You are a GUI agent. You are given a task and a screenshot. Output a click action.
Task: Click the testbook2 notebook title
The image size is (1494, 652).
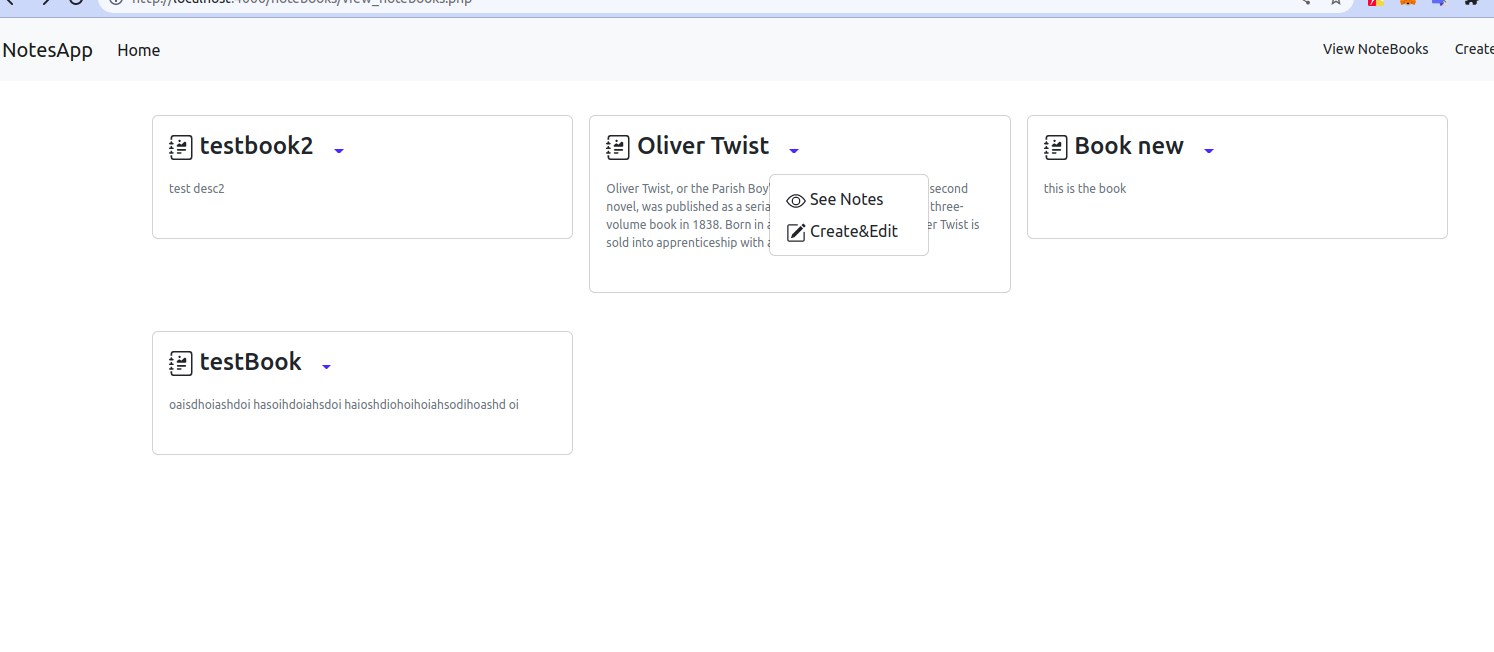coord(256,146)
